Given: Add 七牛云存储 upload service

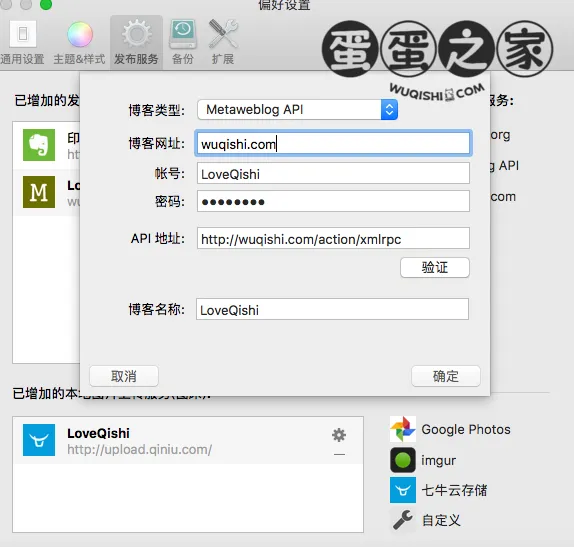Looking at the screenshot, I should (454, 490).
